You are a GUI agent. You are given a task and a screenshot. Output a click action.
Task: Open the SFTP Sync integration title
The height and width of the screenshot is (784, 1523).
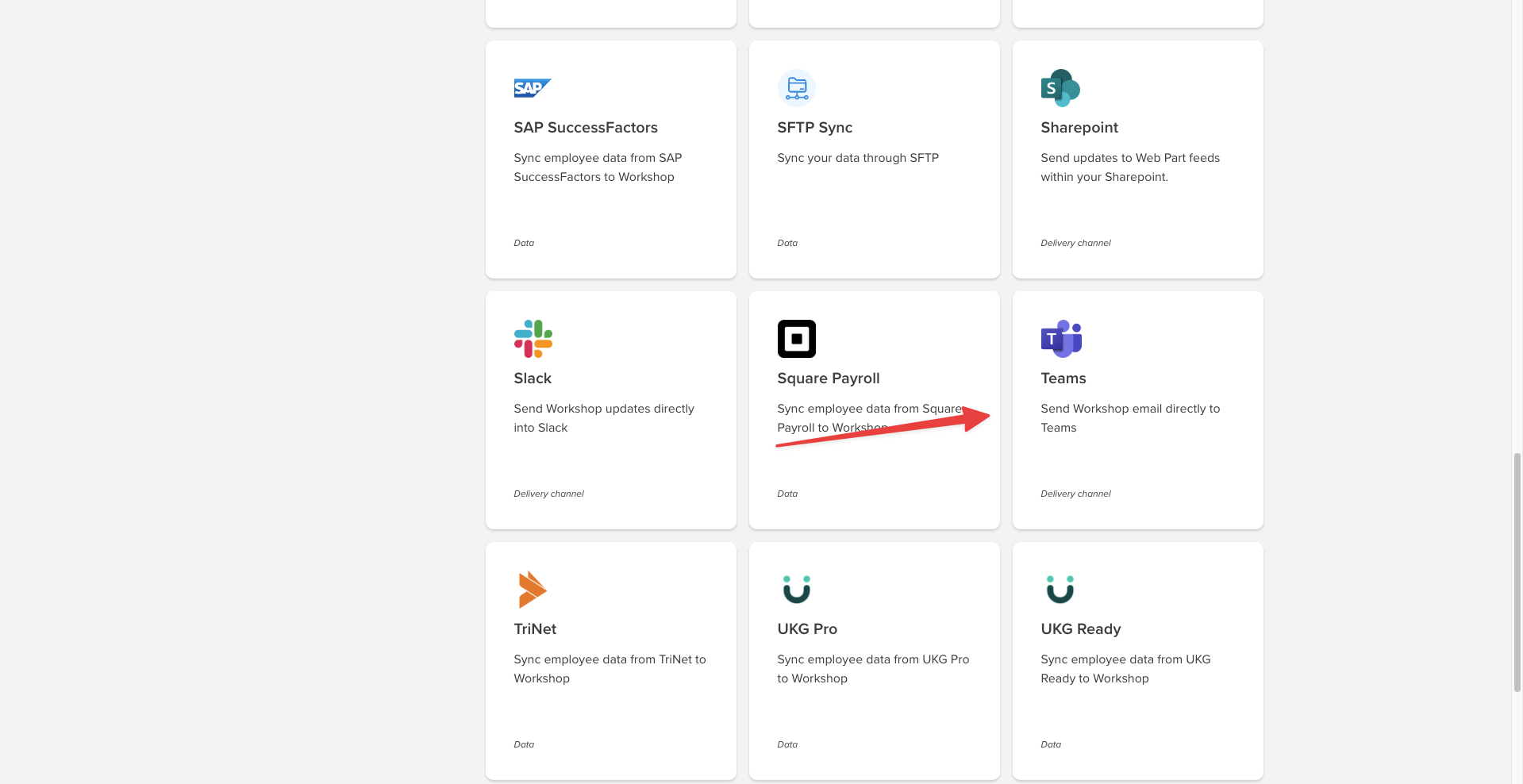pyautogui.click(x=815, y=128)
